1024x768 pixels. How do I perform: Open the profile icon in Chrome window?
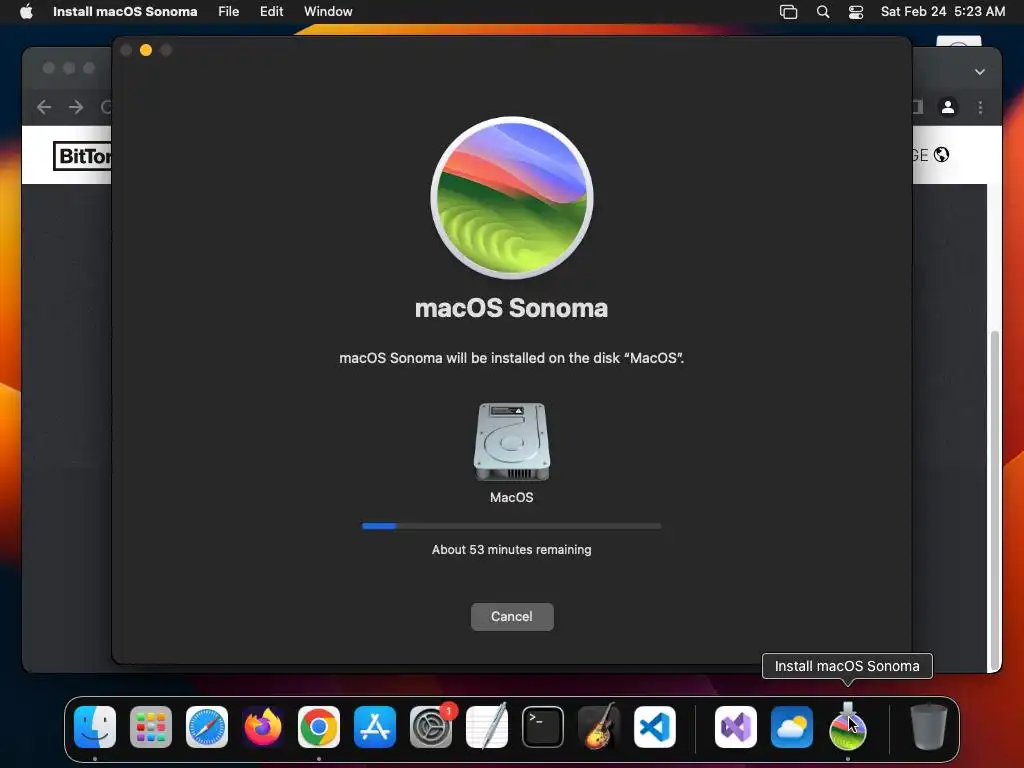click(x=948, y=107)
